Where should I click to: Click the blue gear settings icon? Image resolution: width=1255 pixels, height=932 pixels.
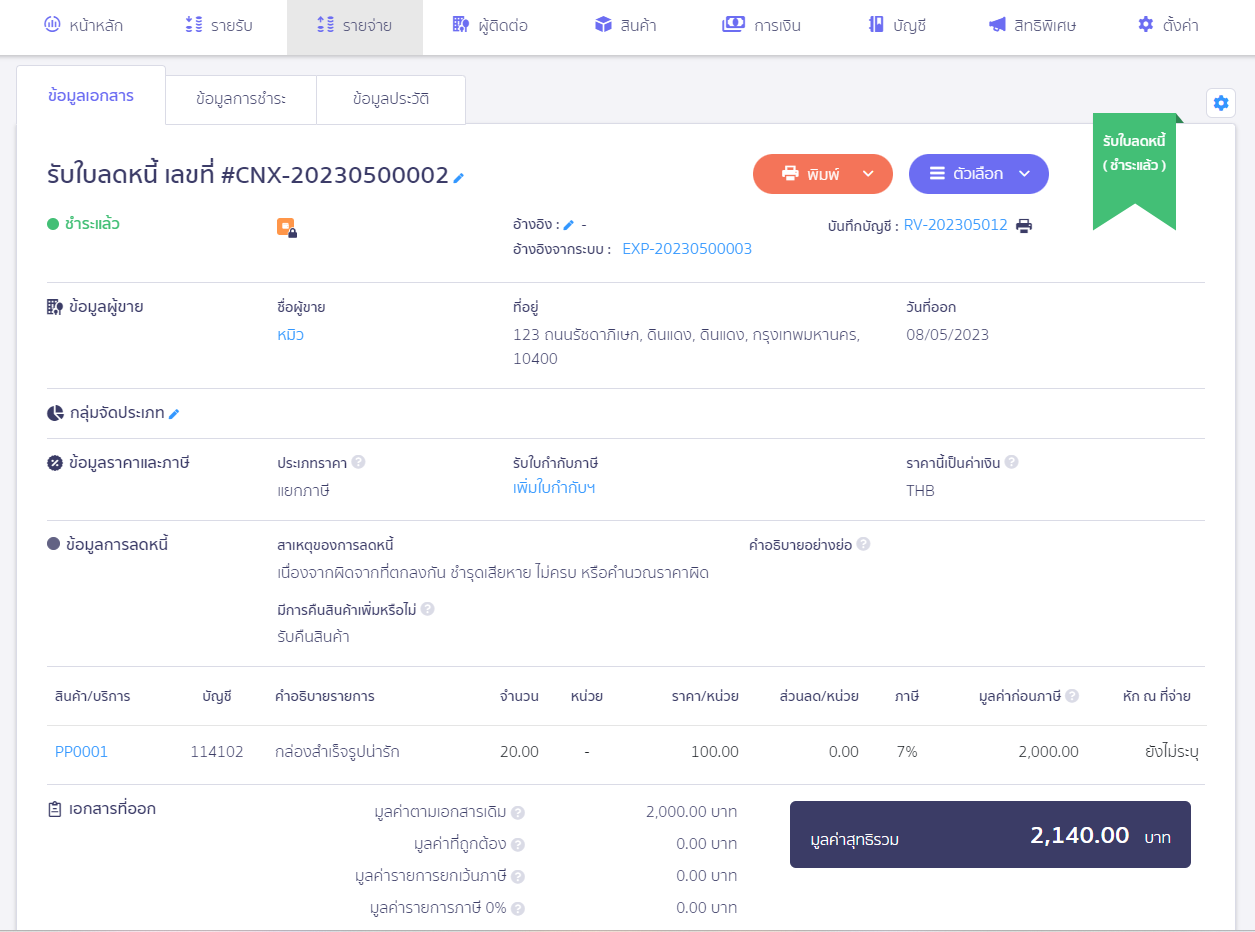1221,103
